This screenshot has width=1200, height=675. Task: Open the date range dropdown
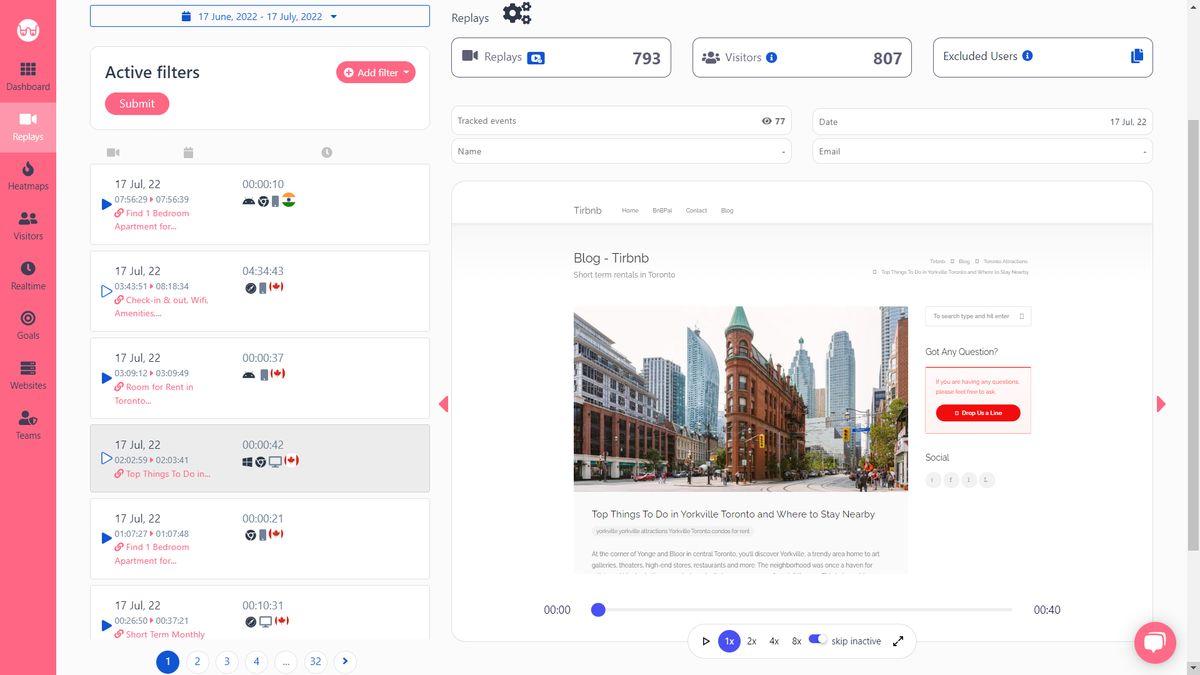pos(260,16)
